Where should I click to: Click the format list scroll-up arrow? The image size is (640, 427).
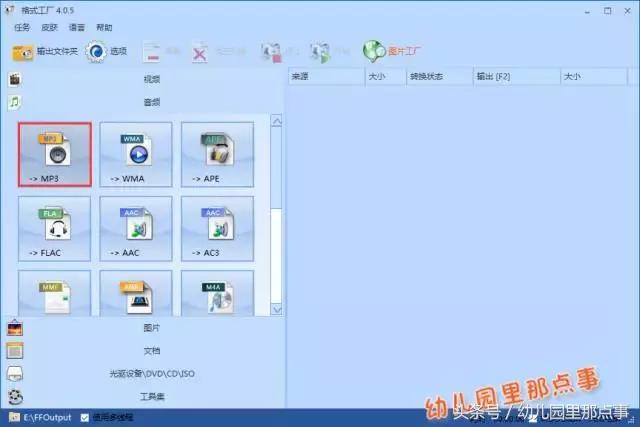tap(276, 121)
